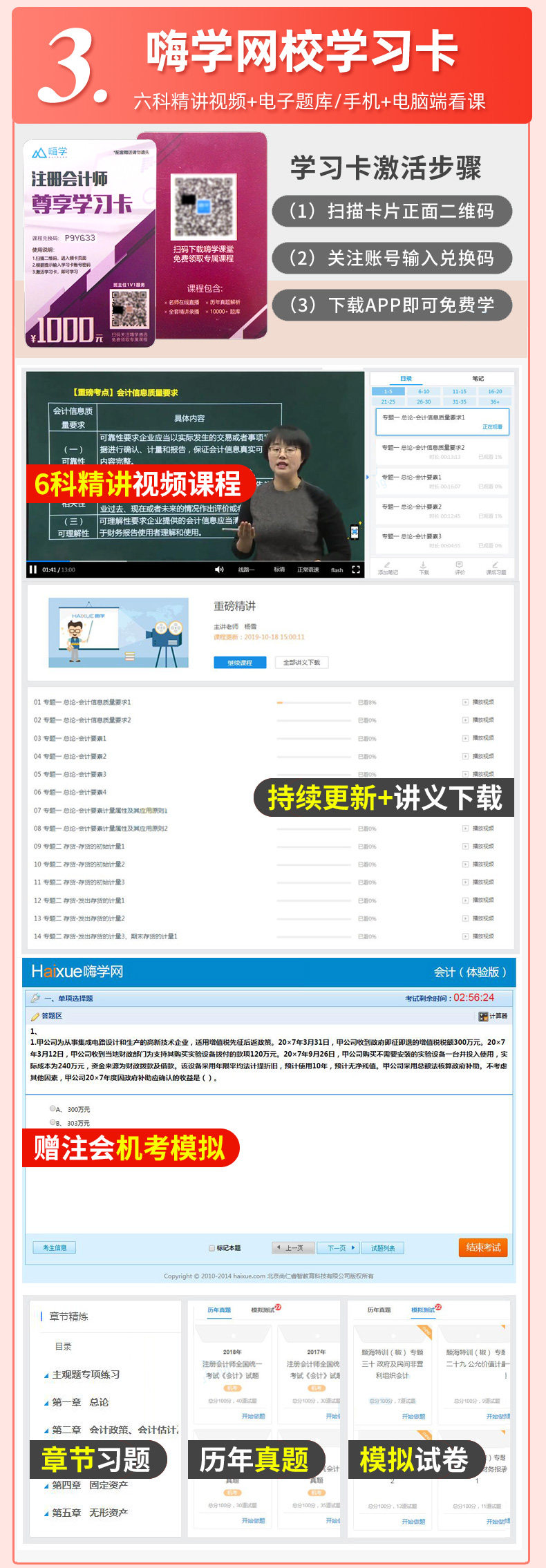The height and width of the screenshot is (1568, 546).
Task: Click the Haixue嗨学网 logo in exam header
Action: coord(77,972)
